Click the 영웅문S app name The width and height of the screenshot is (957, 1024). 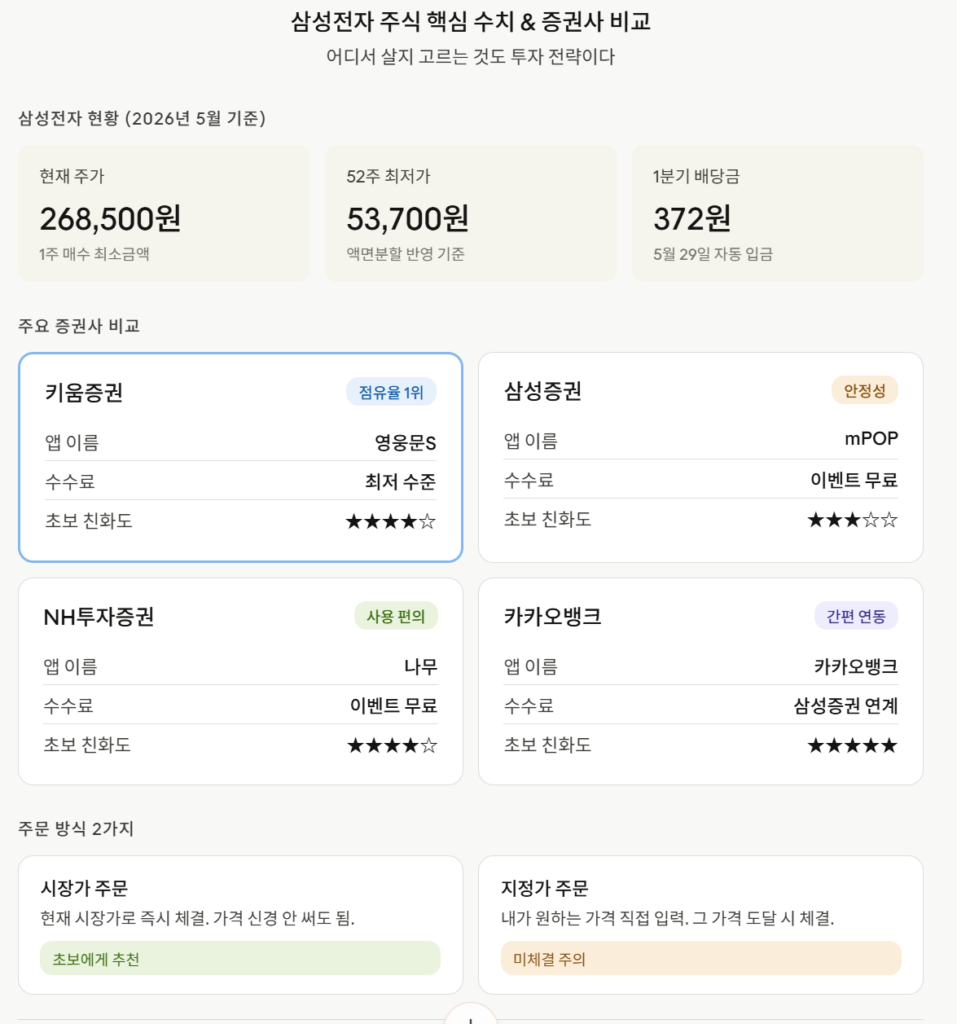405,443
